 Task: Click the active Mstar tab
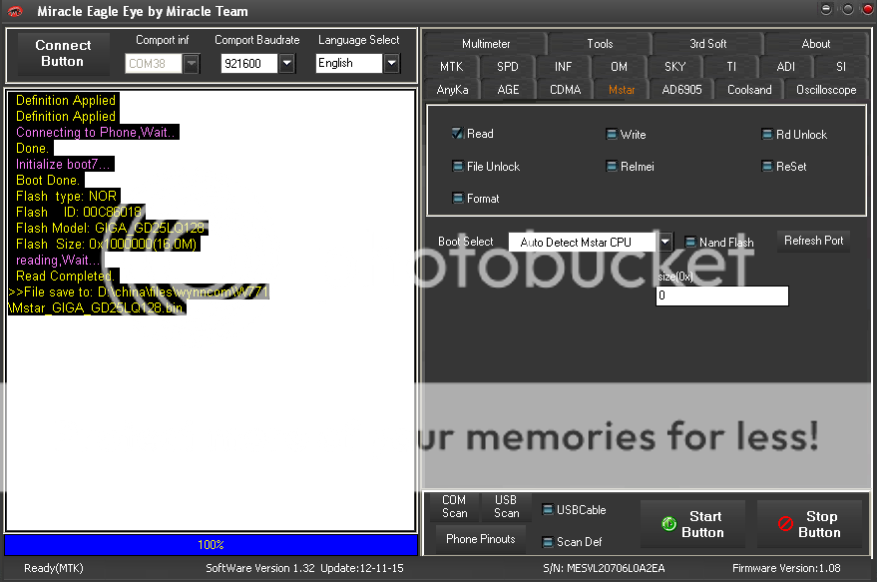621,89
